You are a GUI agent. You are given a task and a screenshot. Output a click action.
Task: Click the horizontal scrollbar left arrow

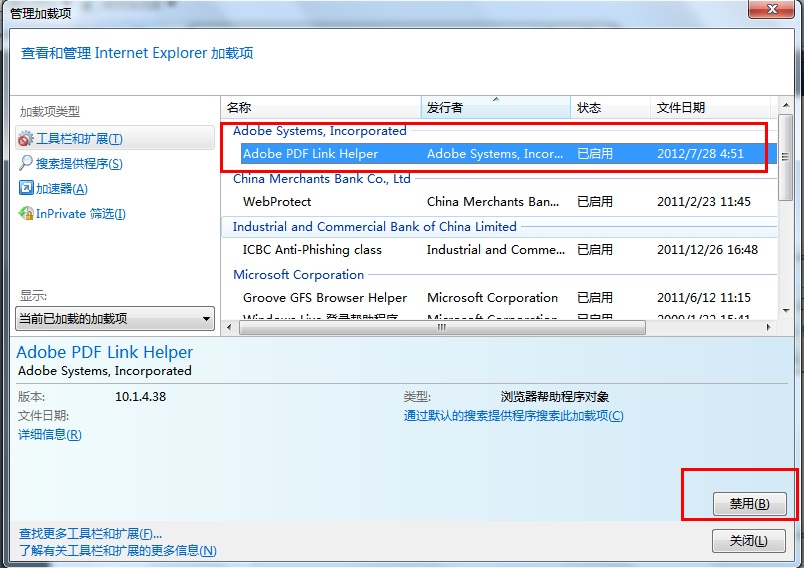pos(229,327)
